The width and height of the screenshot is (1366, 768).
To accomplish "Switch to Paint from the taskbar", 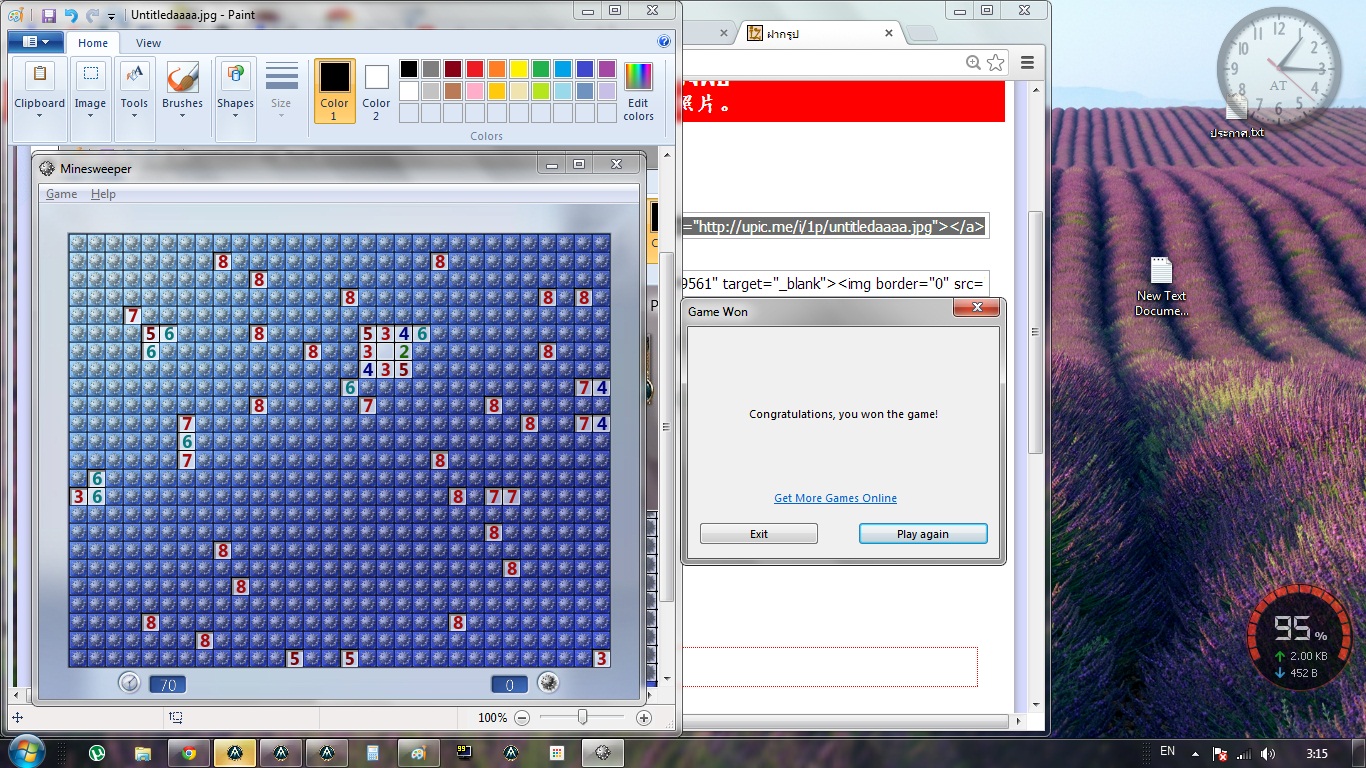I will 419,753.
